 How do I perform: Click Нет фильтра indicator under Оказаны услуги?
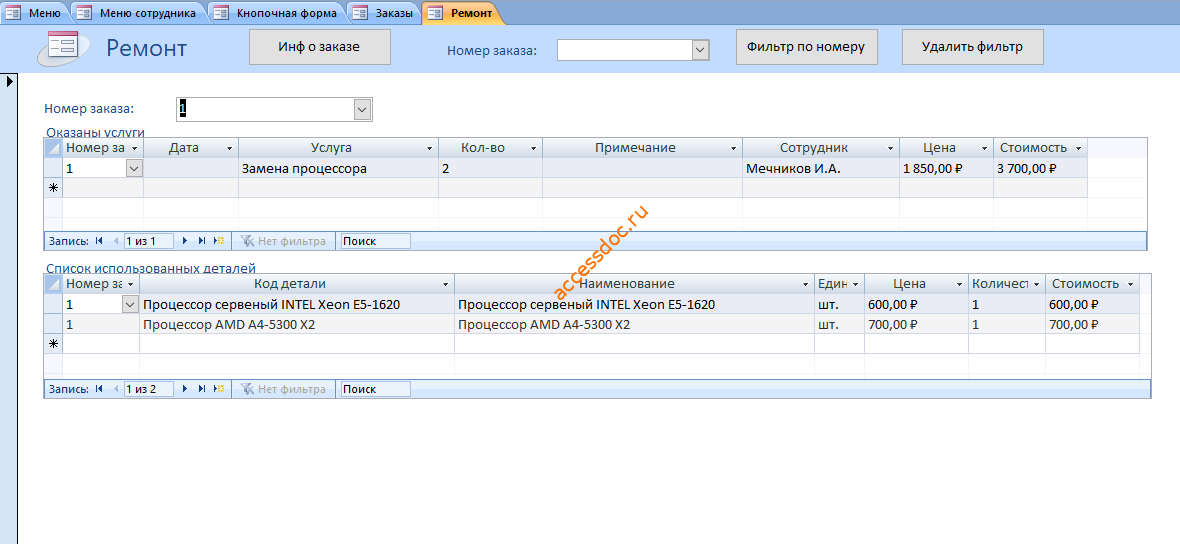283,241
